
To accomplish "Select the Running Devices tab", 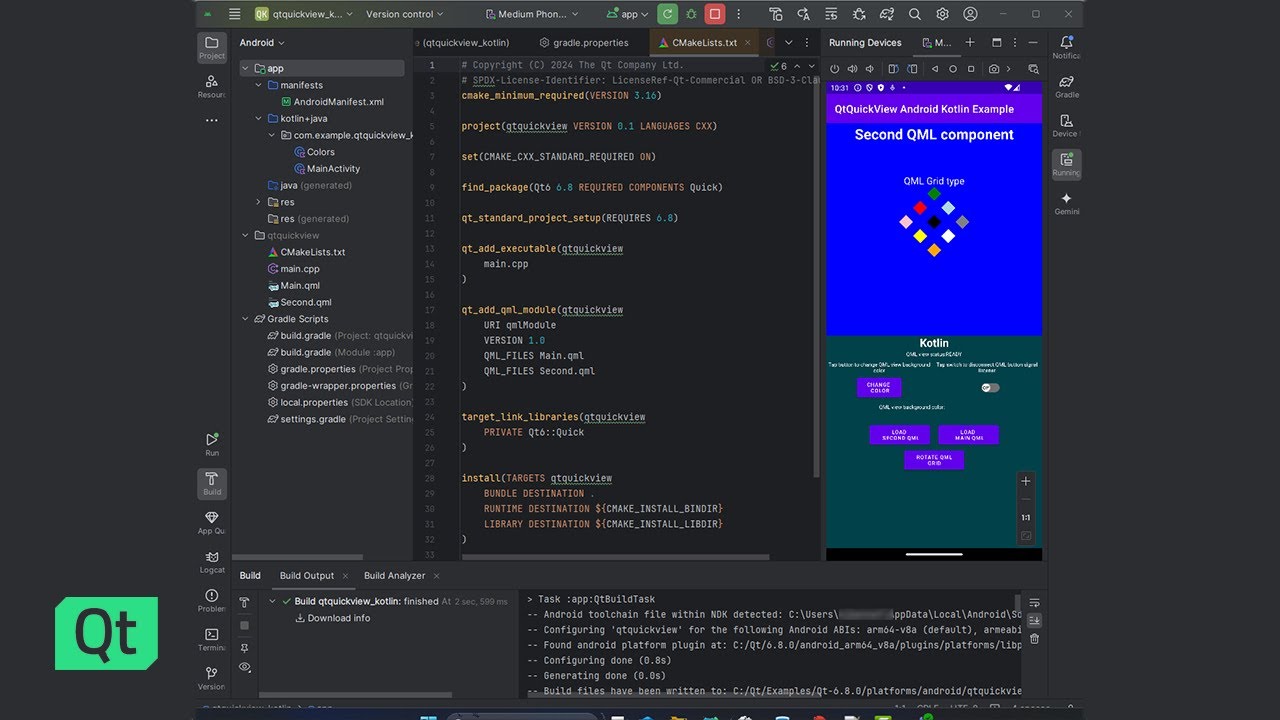I will tap(865, 43).
